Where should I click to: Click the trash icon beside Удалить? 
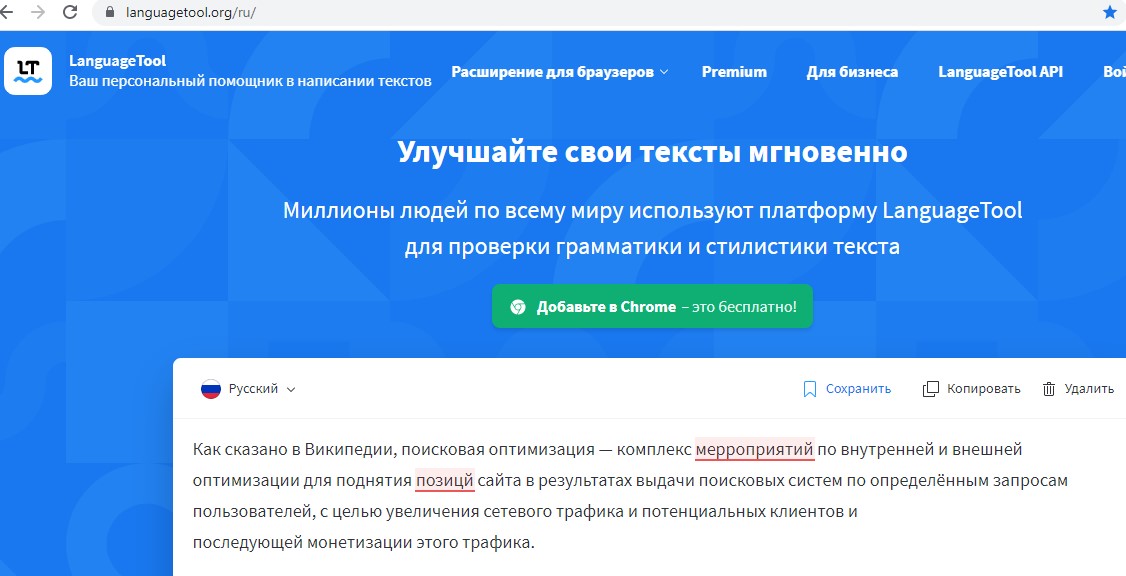1049,389
